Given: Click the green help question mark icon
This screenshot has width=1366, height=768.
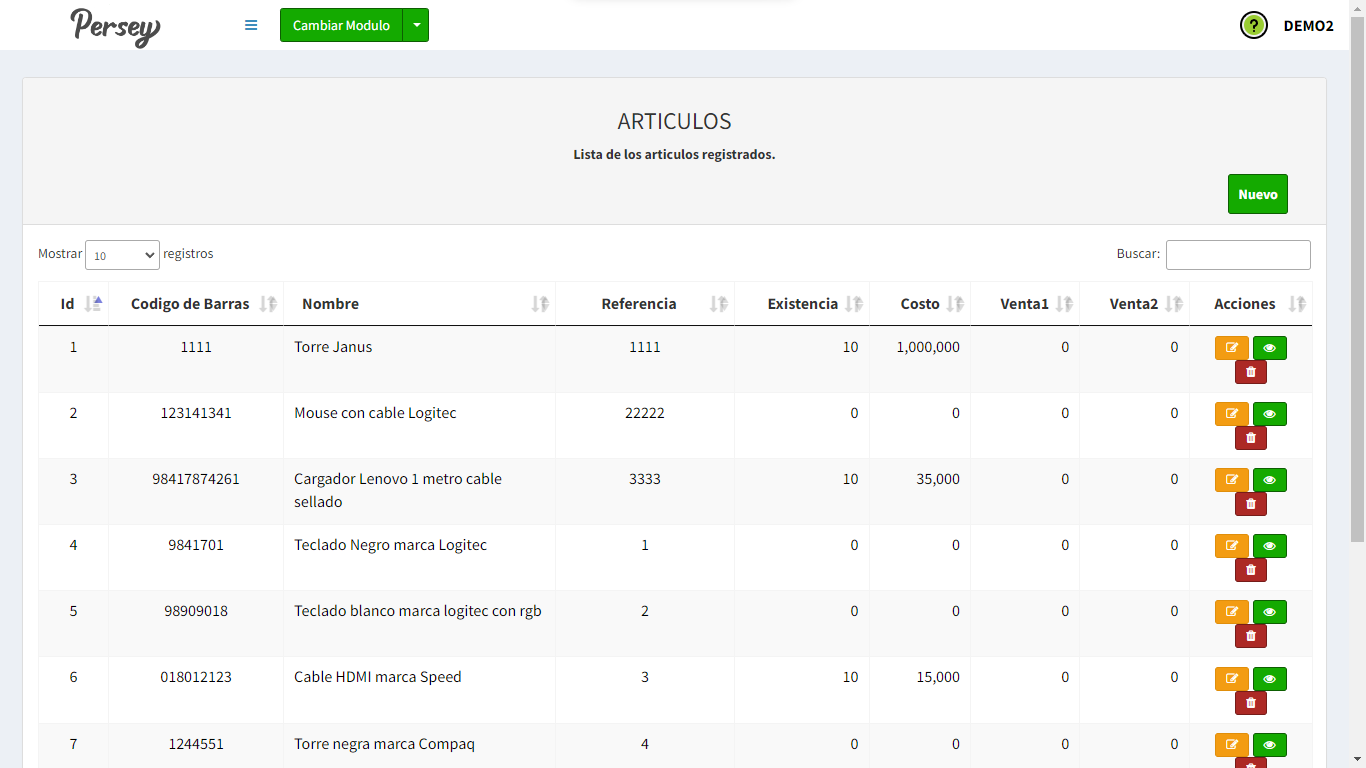Looking at the screenshot, I should pyautogui.click(x=1253, y=26).
